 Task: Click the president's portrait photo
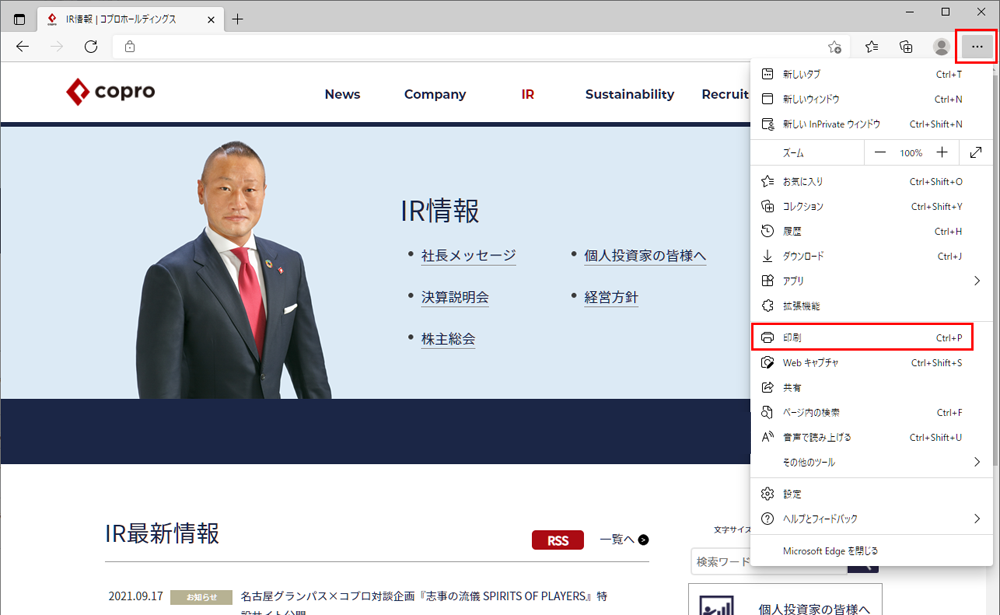(x=233, y=270)
